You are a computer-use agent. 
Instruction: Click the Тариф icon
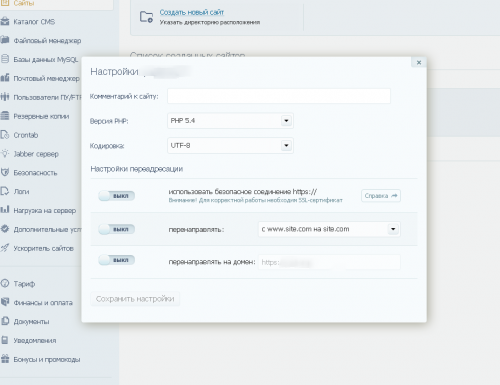[x=5, y=284]
